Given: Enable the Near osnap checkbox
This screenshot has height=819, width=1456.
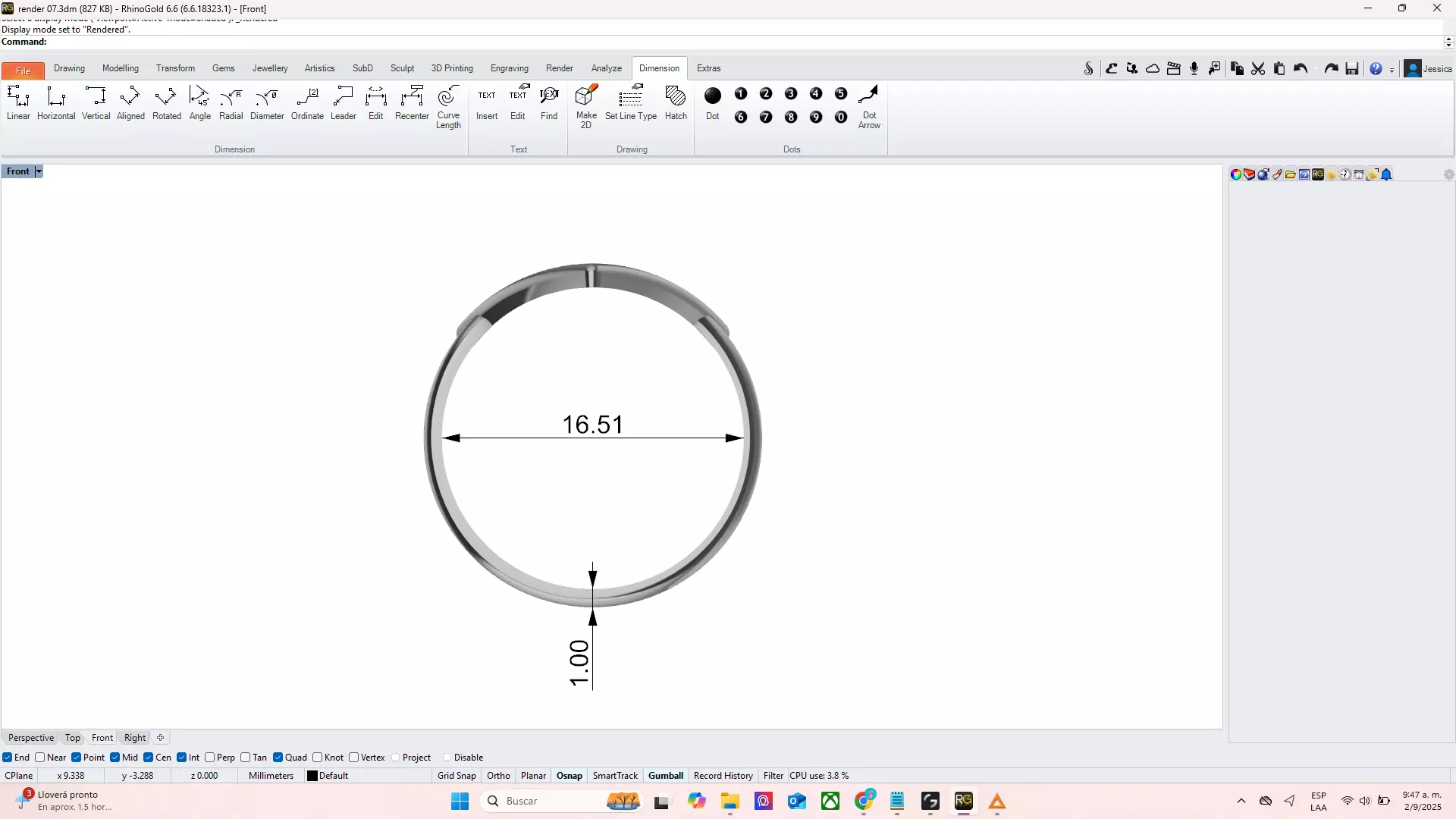Looking at the screenshot, I should tap(40, 758).
